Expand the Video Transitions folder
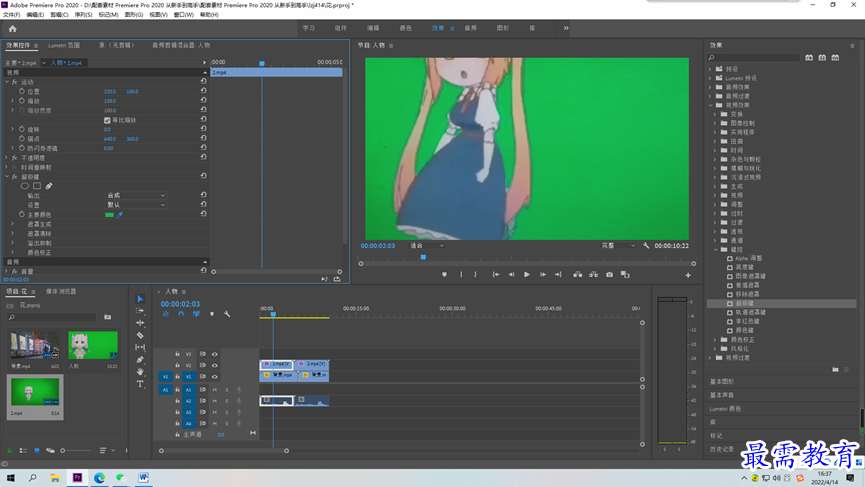 [x=711, y=357]
